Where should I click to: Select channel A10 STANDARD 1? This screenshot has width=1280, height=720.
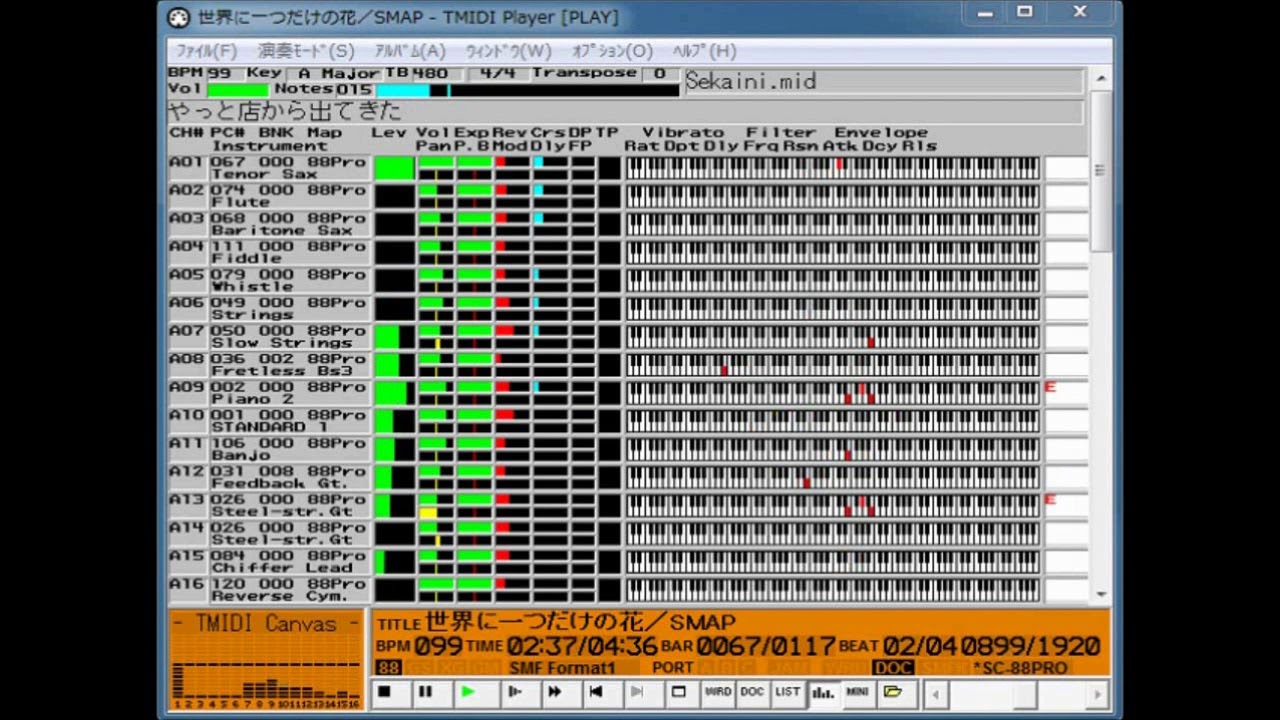tap(268, 421)
